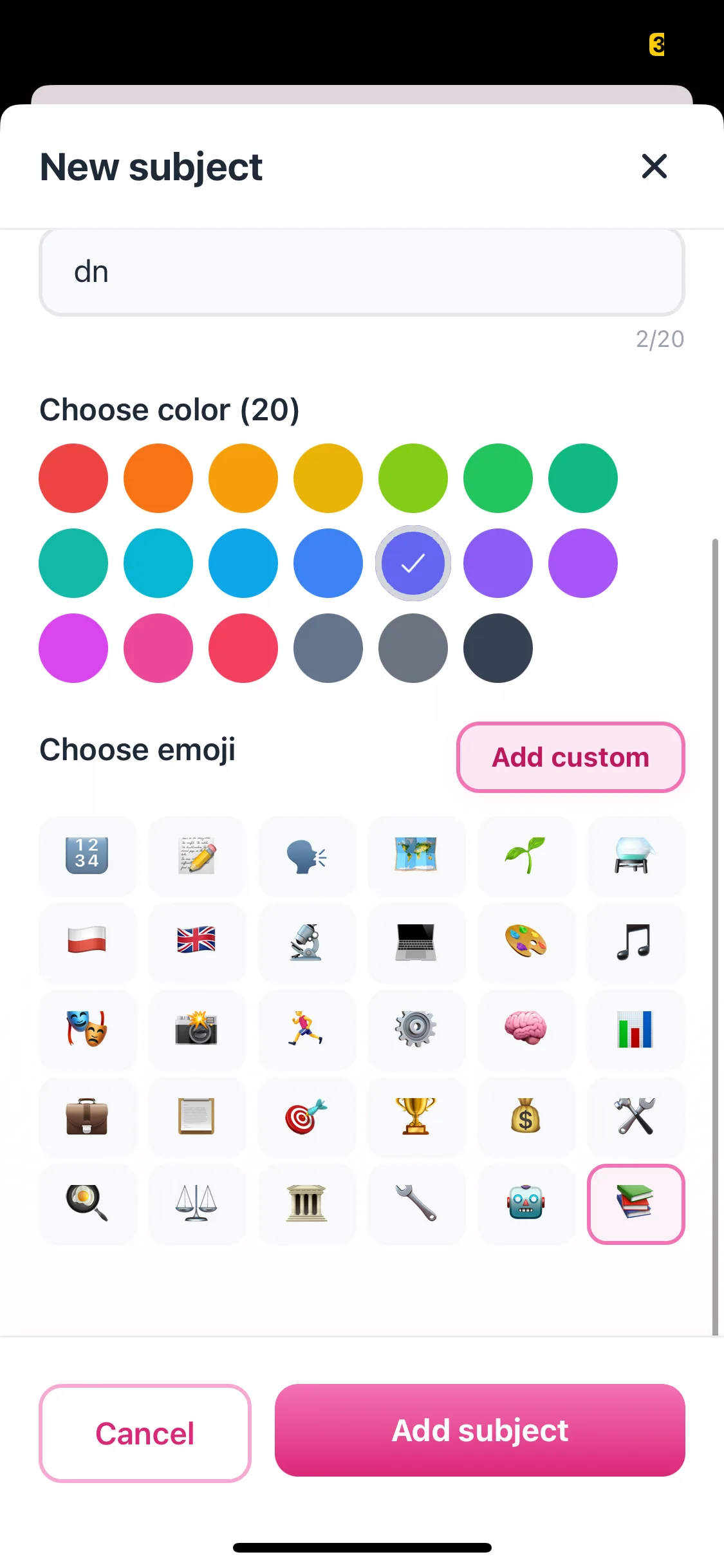Pick the musical notes emoji
Screen dimensions: 724x1568
[635, 942]
